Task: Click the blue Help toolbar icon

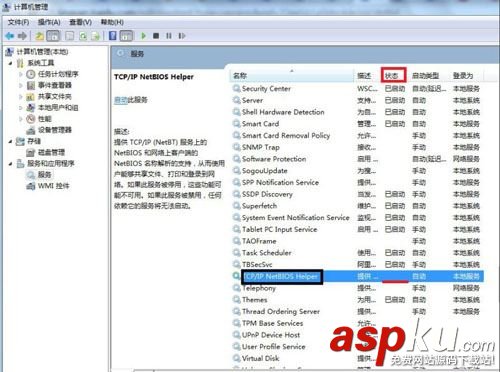Action: (113, 36)
